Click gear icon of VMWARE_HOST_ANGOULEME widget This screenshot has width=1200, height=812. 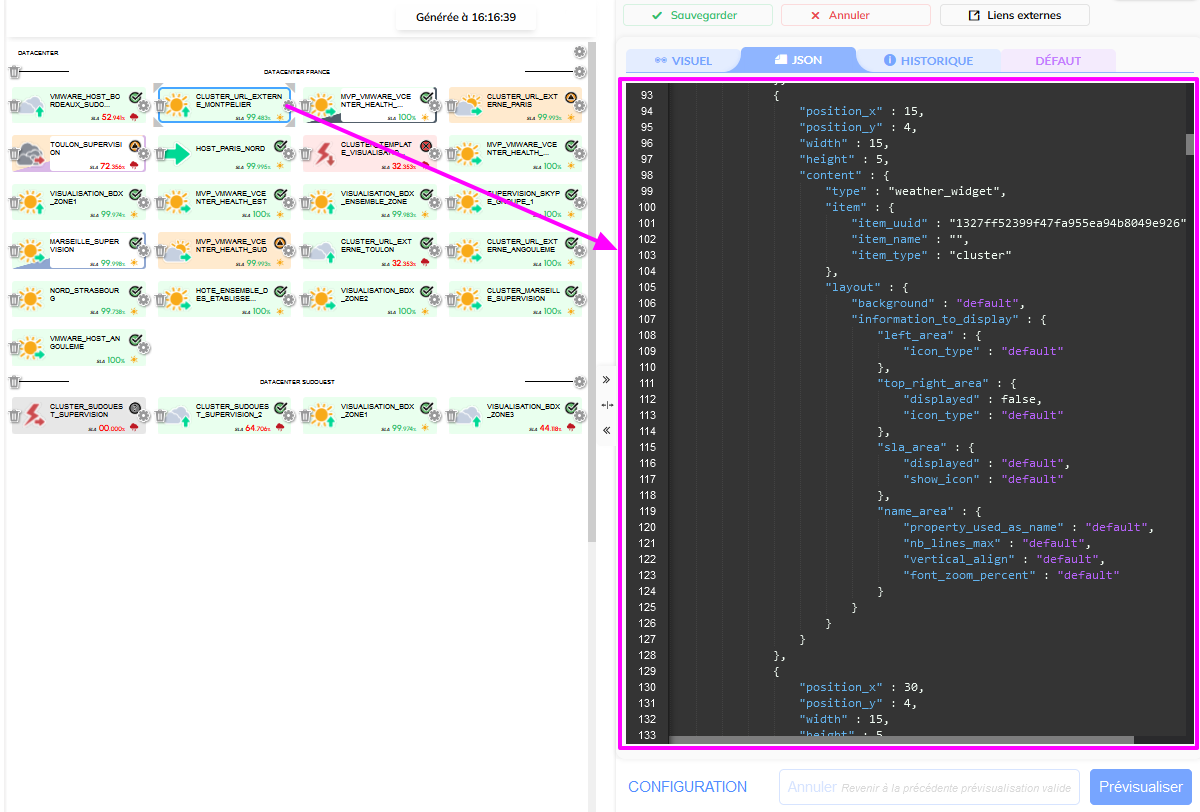[143, 349]
